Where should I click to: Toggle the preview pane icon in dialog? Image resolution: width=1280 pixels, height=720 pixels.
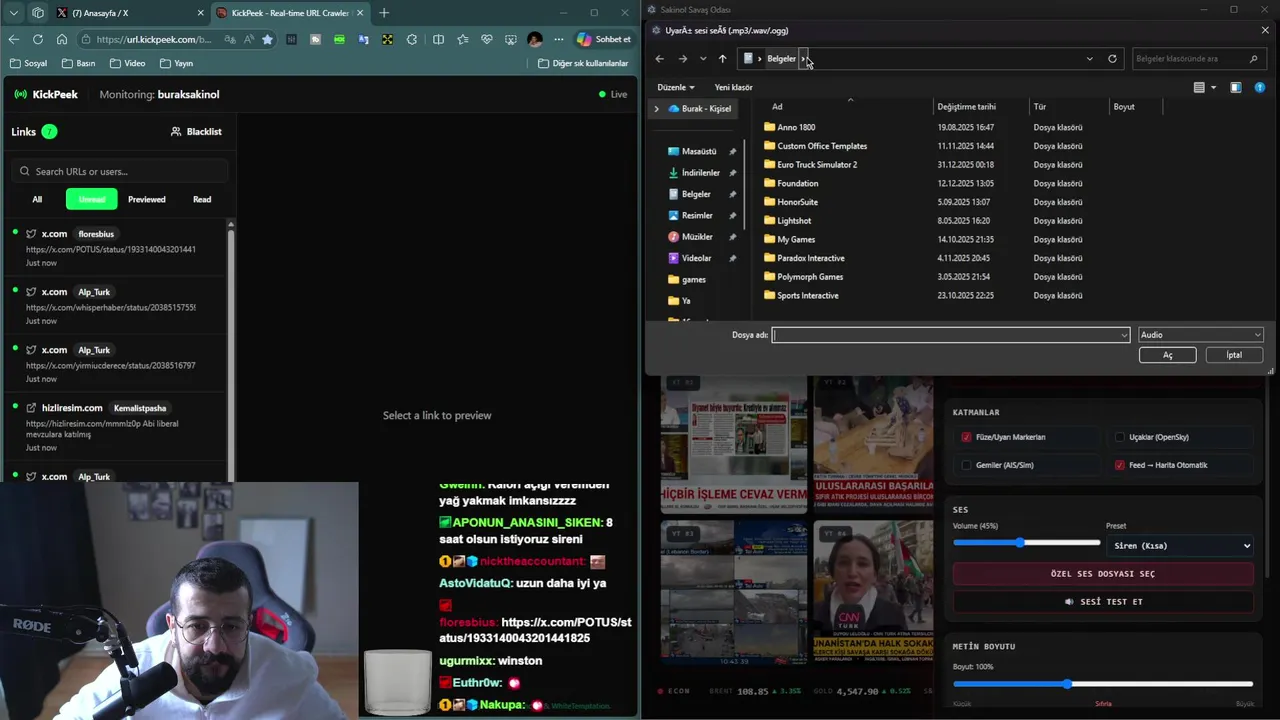click(1236, 87)
